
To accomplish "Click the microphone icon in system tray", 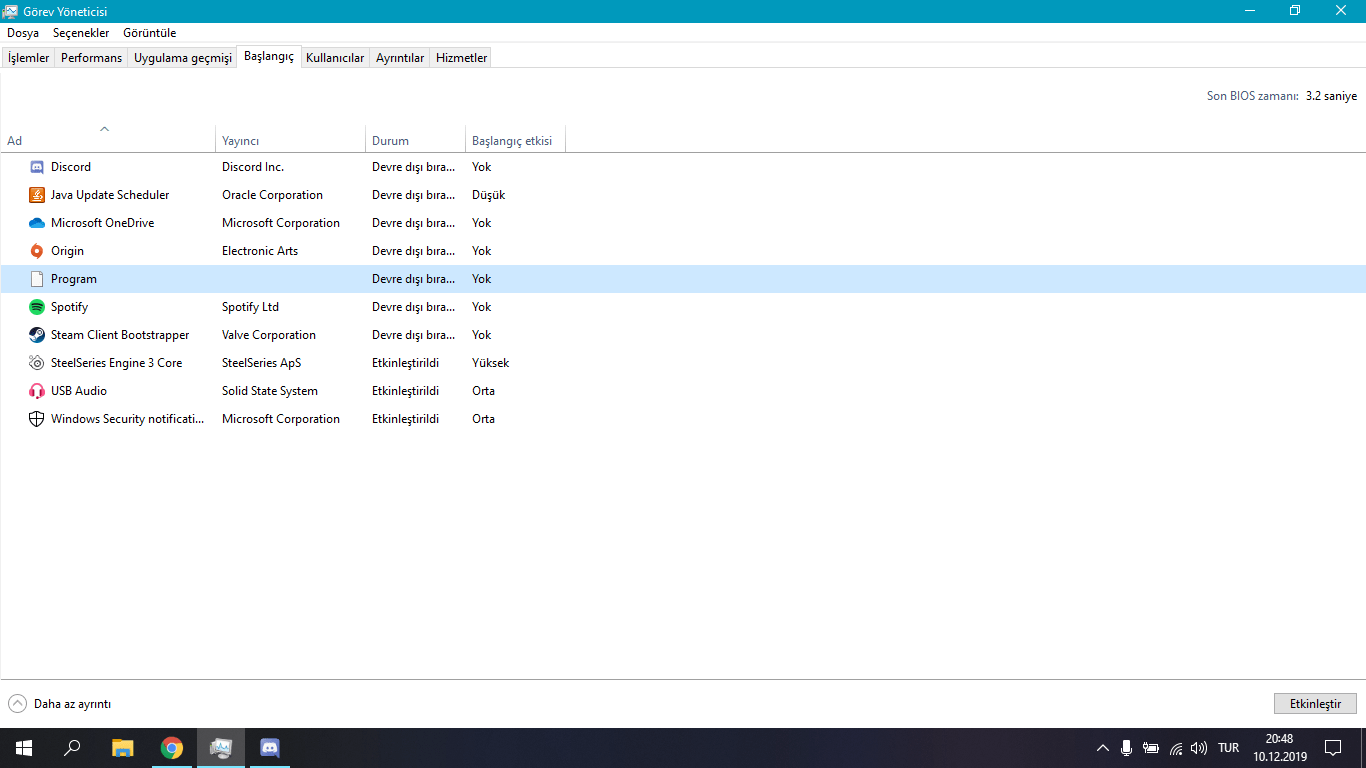I will pos(1126,748).
